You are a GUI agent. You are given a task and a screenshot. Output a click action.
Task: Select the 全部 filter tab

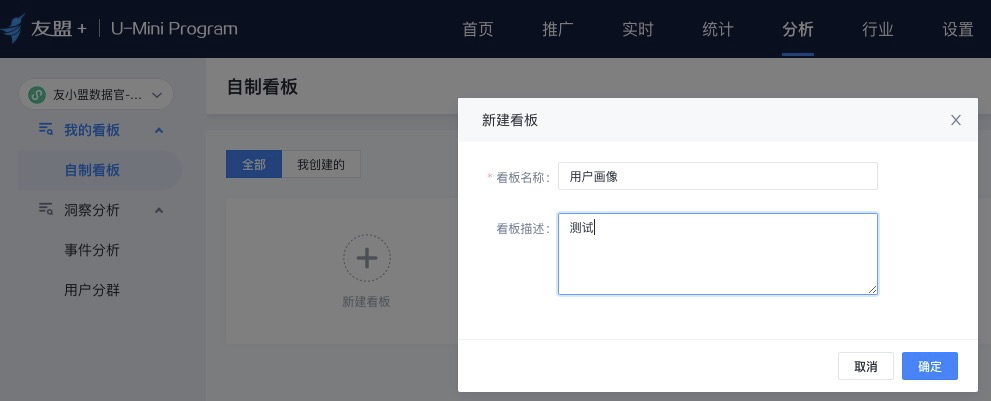[254, 164]
